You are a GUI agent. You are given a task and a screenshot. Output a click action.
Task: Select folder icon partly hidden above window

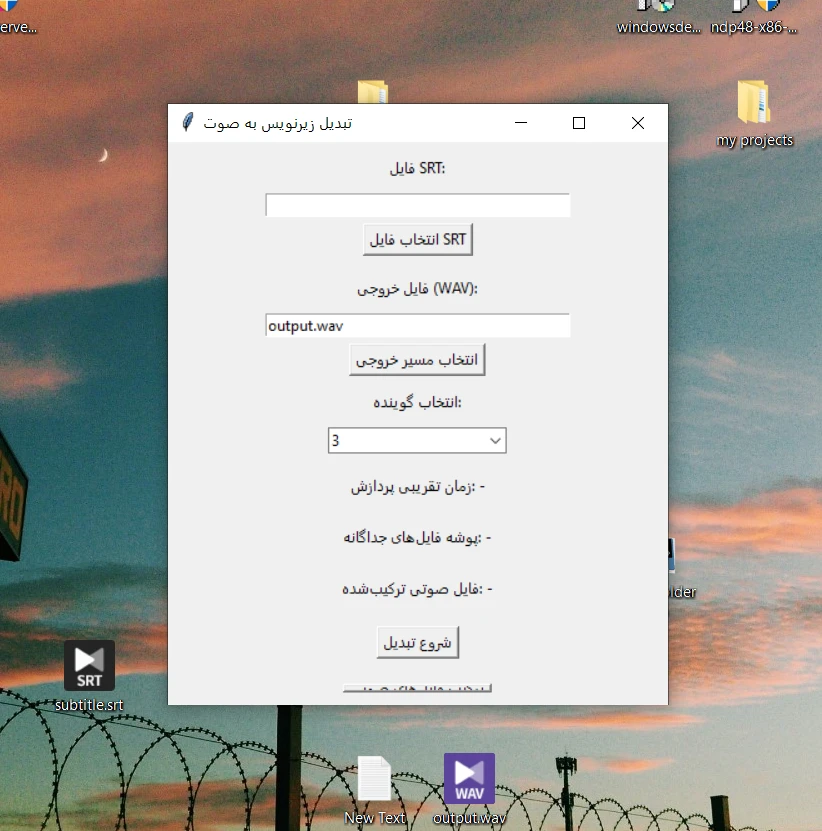point(372,93)
